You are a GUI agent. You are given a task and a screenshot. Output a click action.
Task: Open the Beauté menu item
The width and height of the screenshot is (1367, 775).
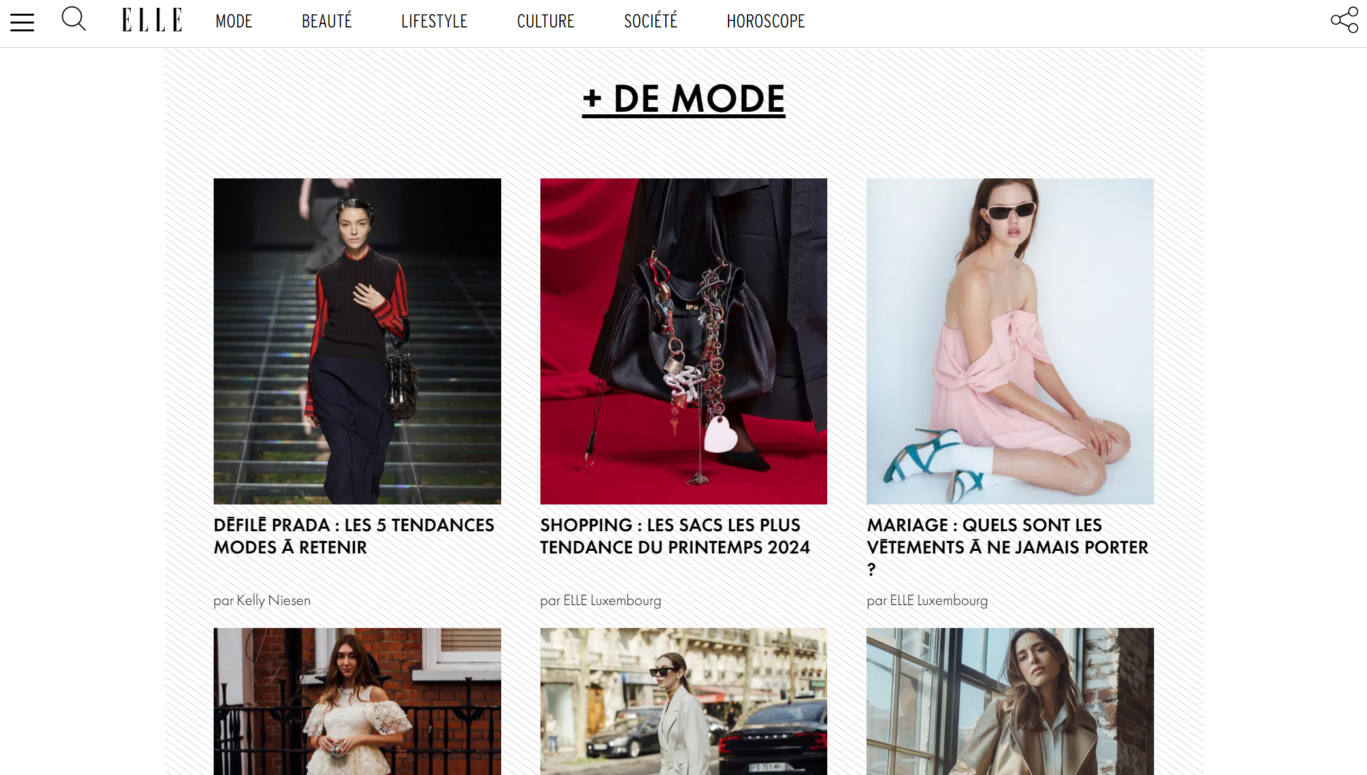click(327, 21)
